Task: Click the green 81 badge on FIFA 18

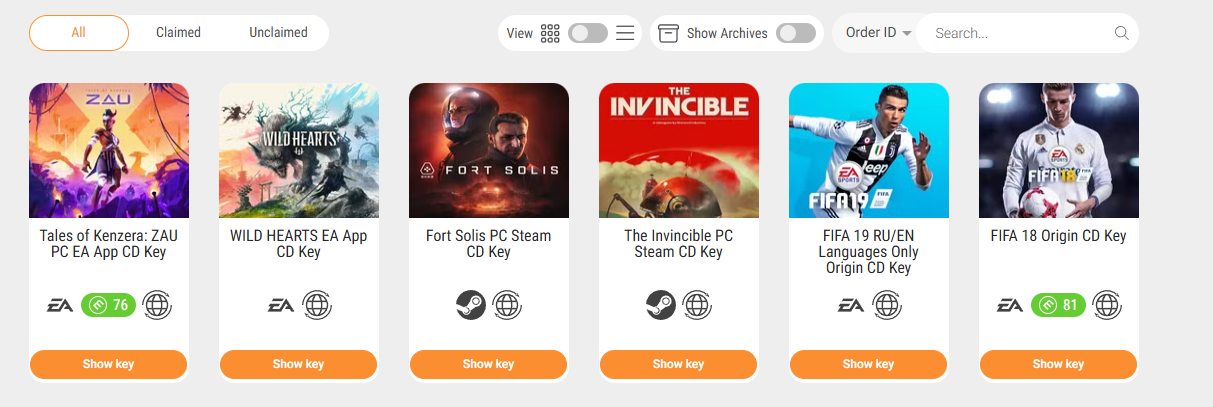Action: click(x=1058, y=305)
